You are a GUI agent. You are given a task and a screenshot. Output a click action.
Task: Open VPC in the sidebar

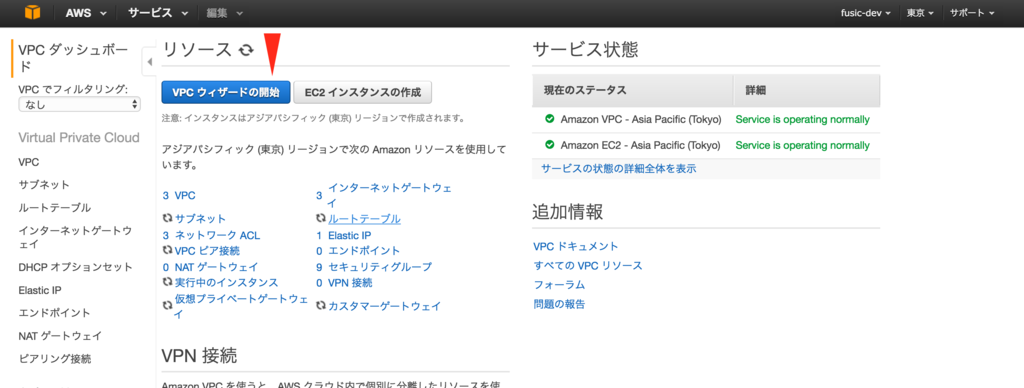[x=29, y=162]
